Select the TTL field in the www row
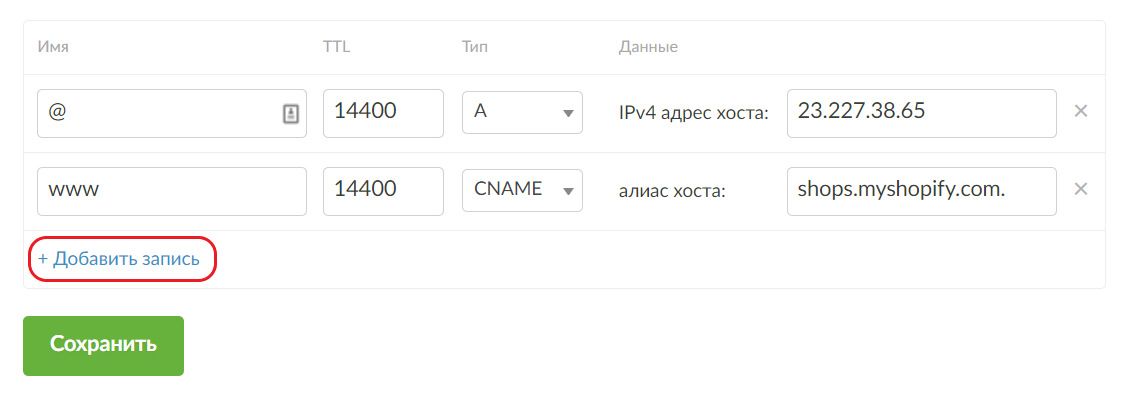Screen dimensions: 1147x394 pyautogui.click(x=383, y=192)
